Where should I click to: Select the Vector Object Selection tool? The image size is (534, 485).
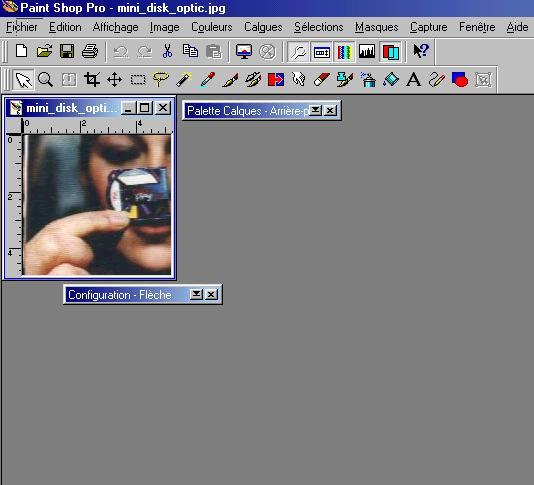pos(483,80)
